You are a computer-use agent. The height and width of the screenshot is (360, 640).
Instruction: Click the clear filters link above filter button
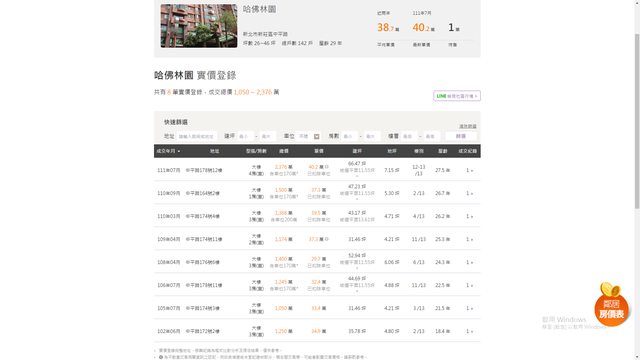point(468,127)
